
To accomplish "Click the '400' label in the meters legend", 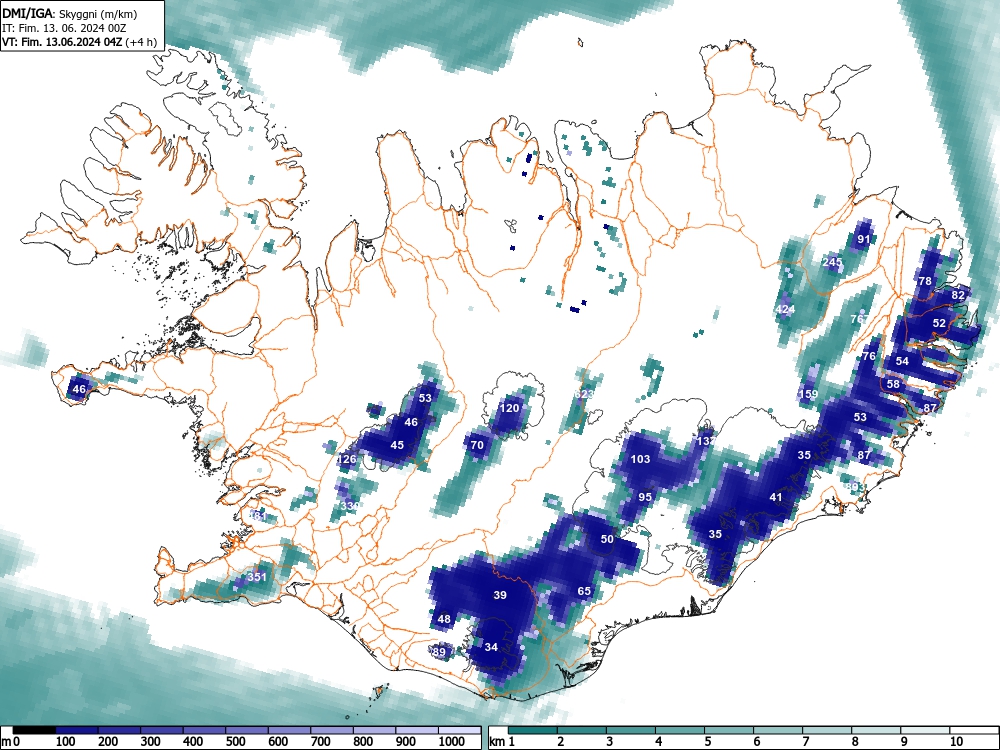I will pyautogui.click(x=193, y=742).
